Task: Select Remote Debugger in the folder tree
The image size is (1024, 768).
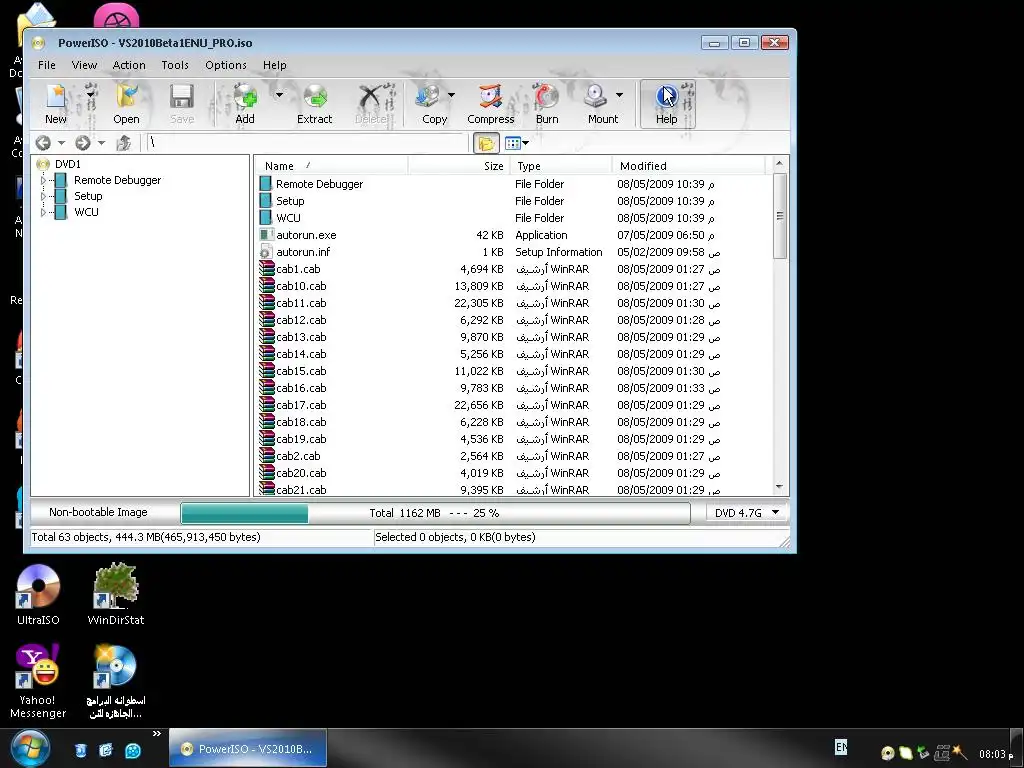Action: pyautogui.click(x=118, y=180)
